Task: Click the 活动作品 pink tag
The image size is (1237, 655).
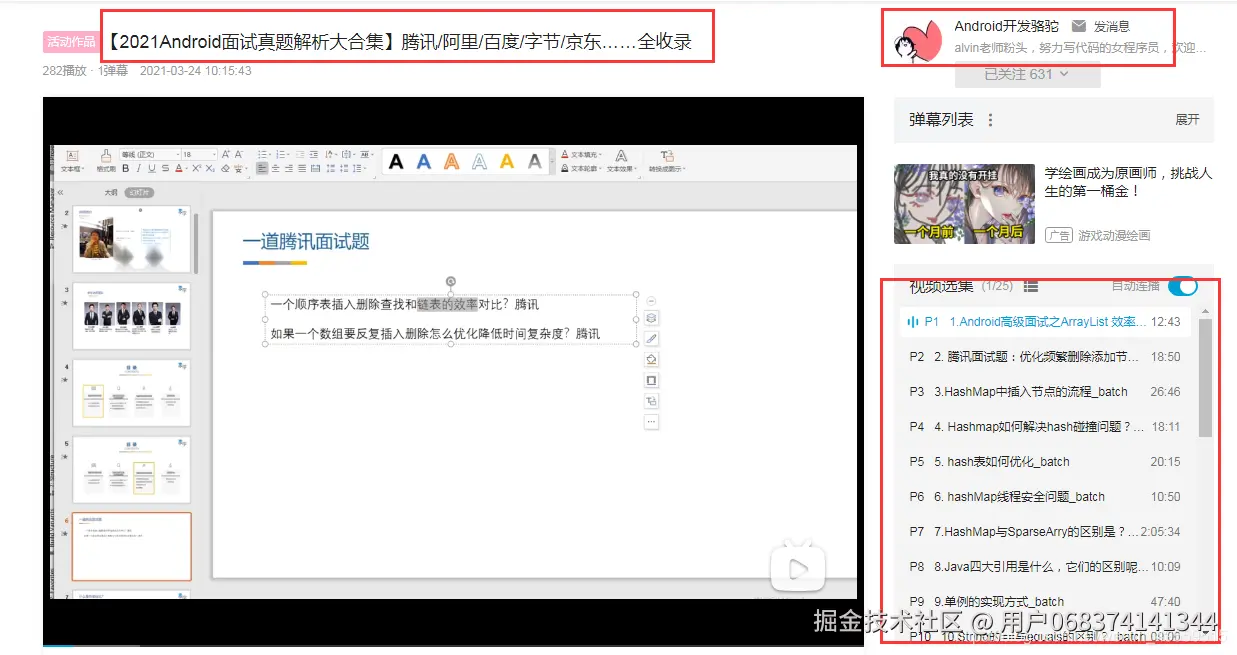Action: point(71,42)
